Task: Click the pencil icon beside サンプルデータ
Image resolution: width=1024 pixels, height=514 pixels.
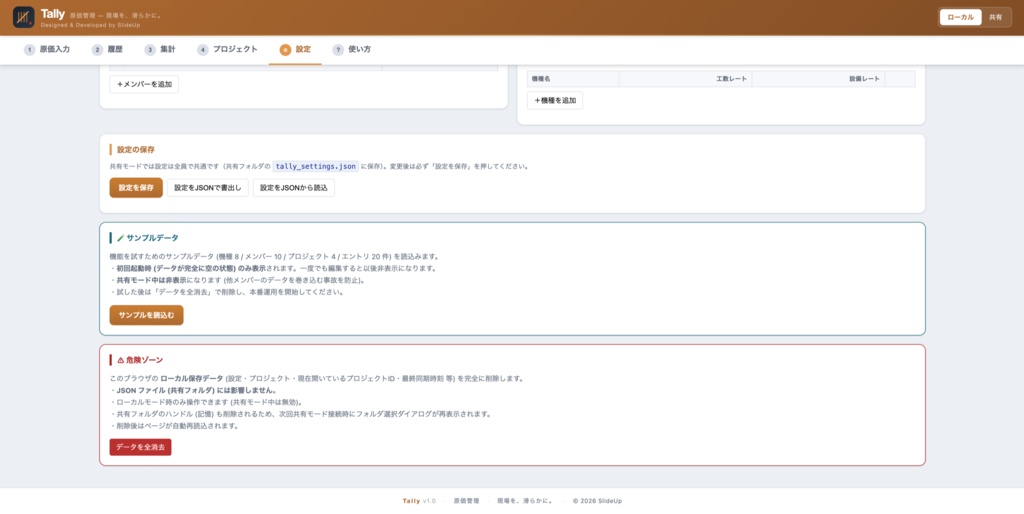Action: pyautogui.click(x=121, y=238)
